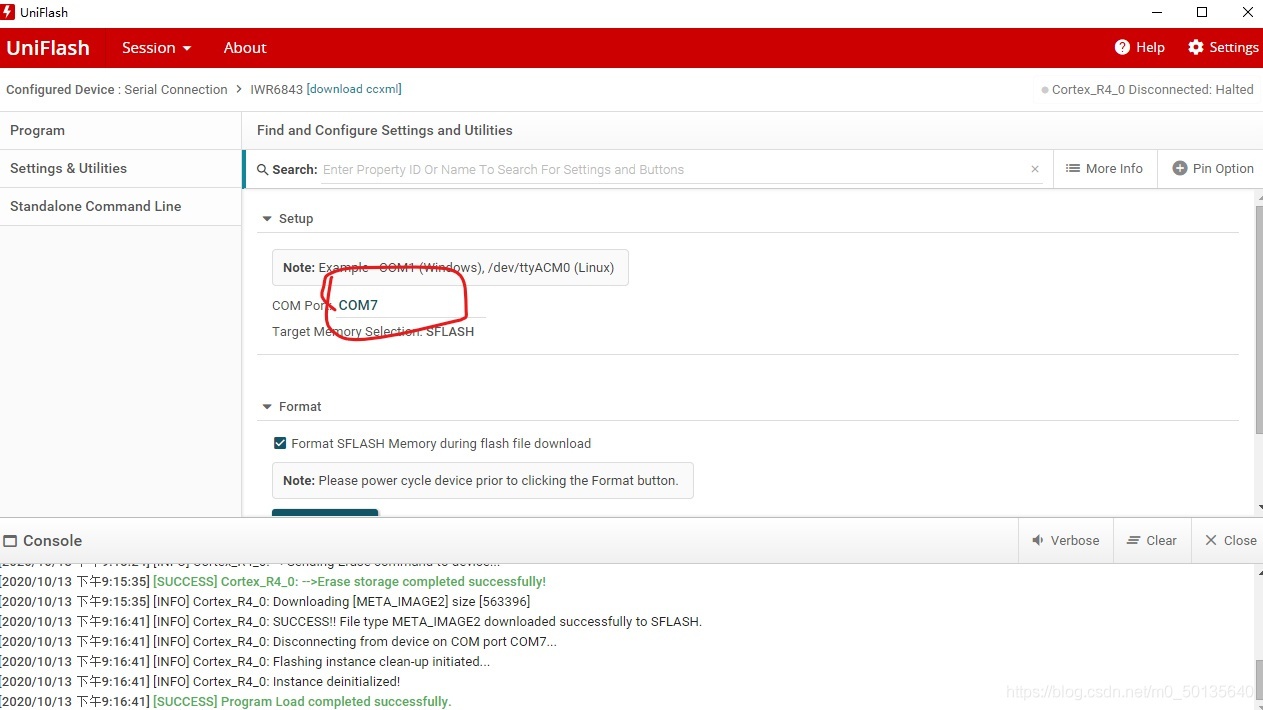
Task: Click the search magnifier icon
Action: 263,169
